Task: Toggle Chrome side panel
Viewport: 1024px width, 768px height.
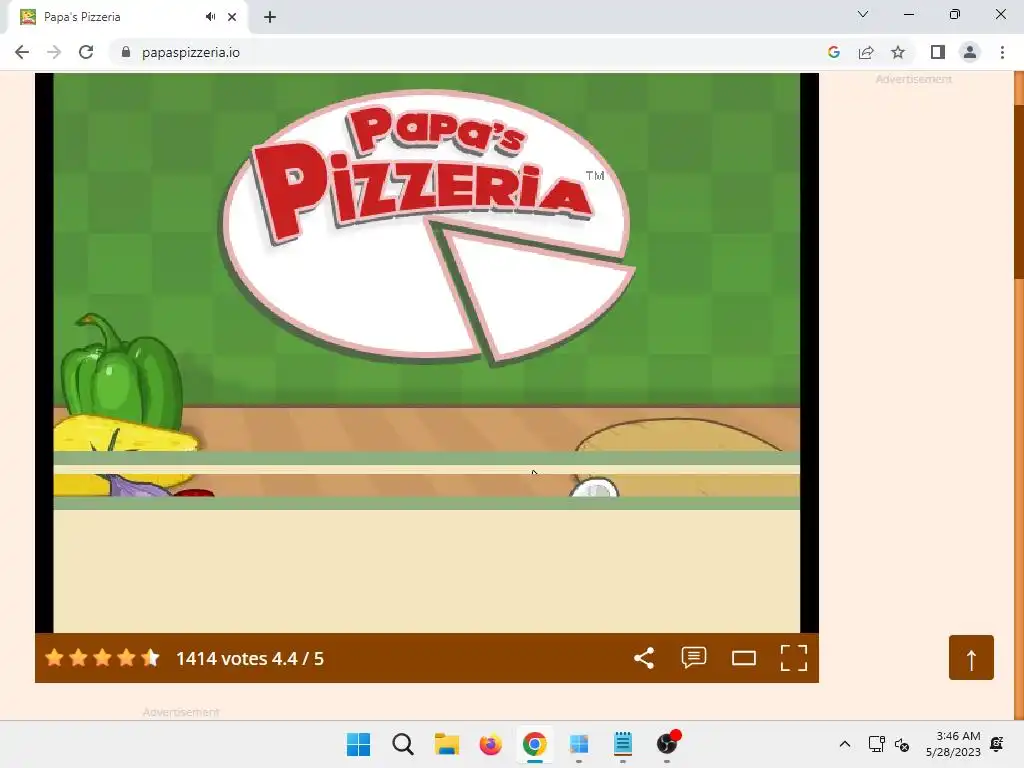Action: coord(938,52)
